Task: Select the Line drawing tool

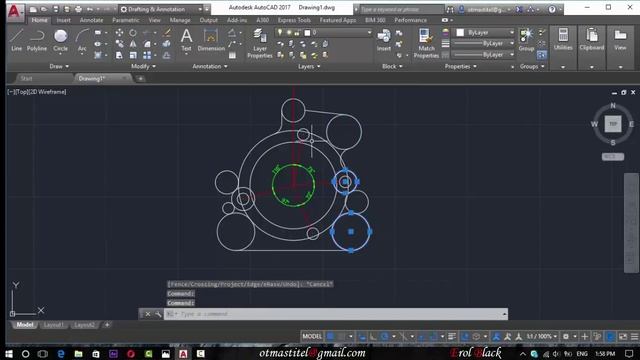Action: (x=16, y=40)
